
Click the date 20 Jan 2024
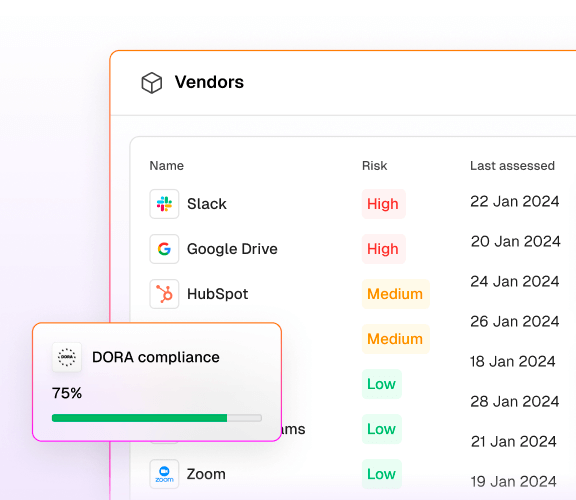click(516, 241)
